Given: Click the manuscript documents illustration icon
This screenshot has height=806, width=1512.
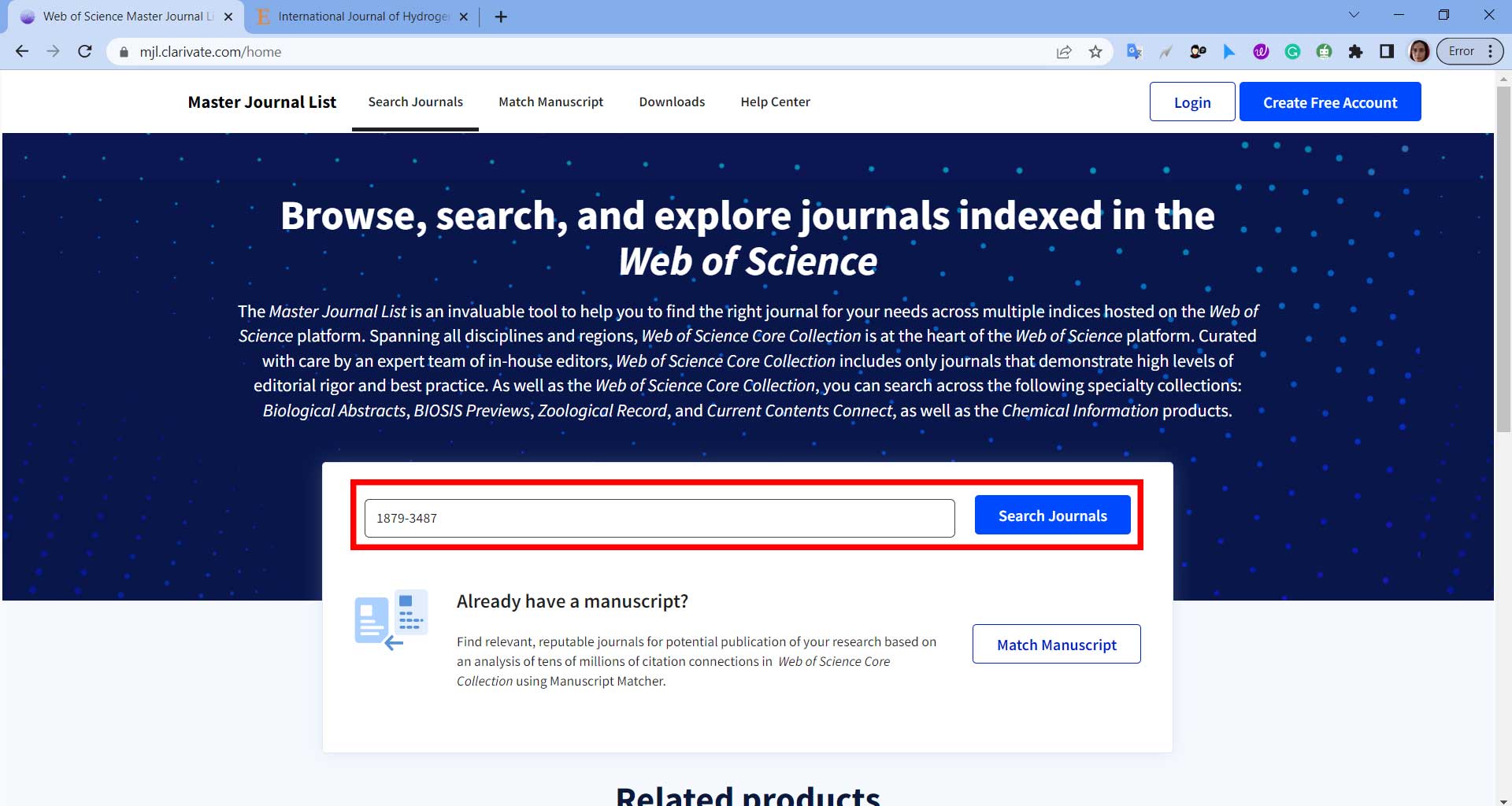Looking at the screenshot, I should (391, 619).
